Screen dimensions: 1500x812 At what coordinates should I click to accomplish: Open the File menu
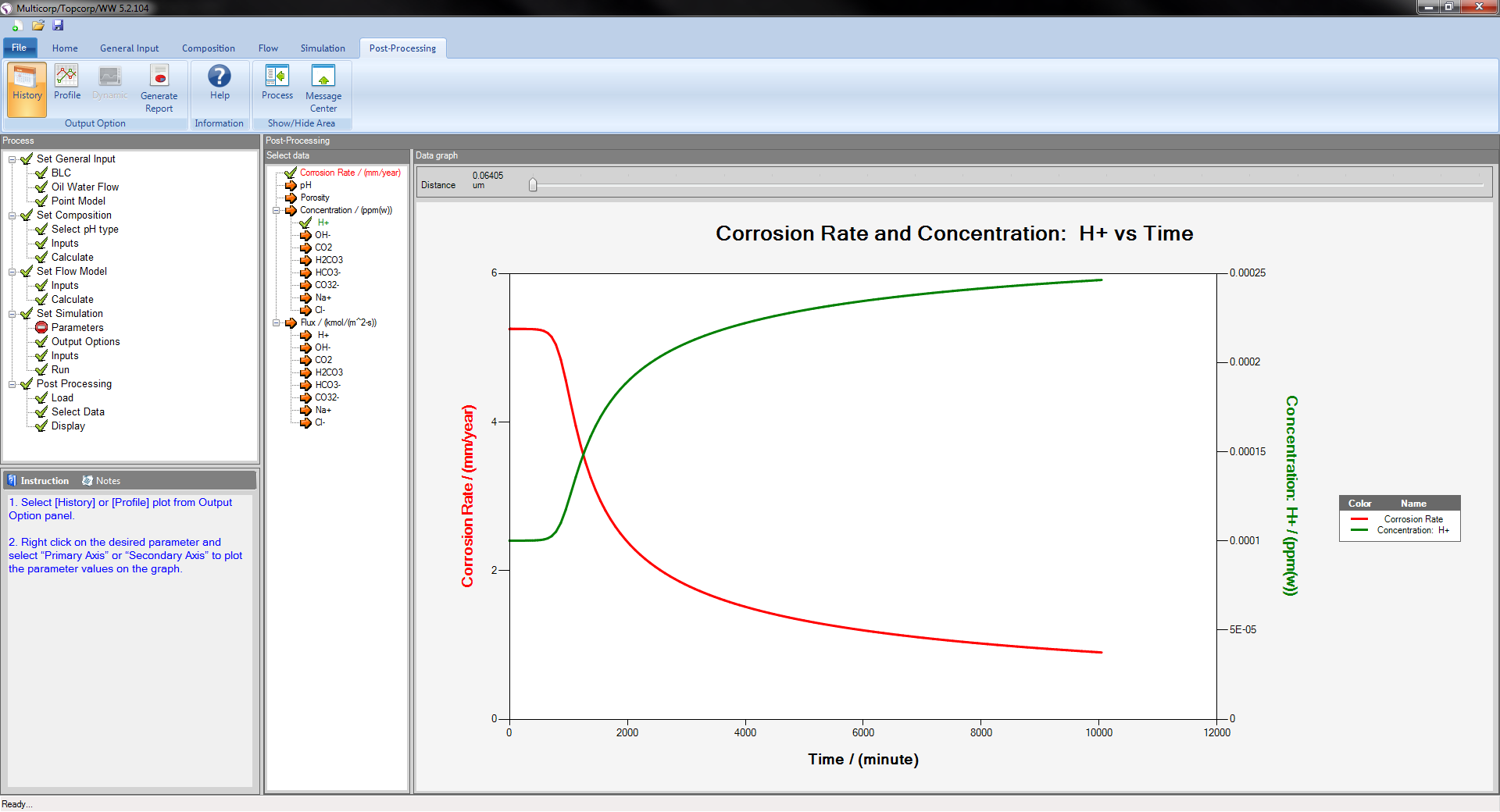20,48
